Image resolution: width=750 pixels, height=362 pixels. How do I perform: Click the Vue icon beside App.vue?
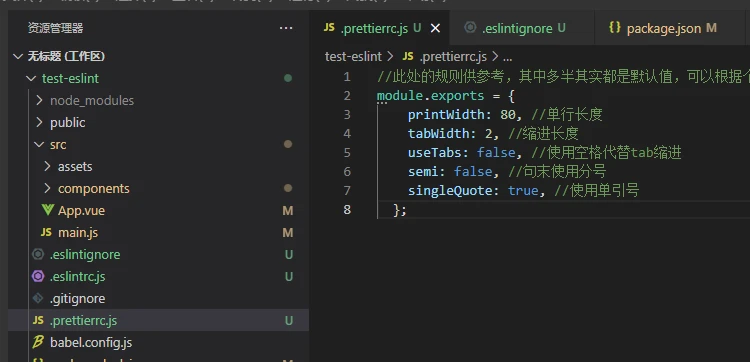(47, 210)
